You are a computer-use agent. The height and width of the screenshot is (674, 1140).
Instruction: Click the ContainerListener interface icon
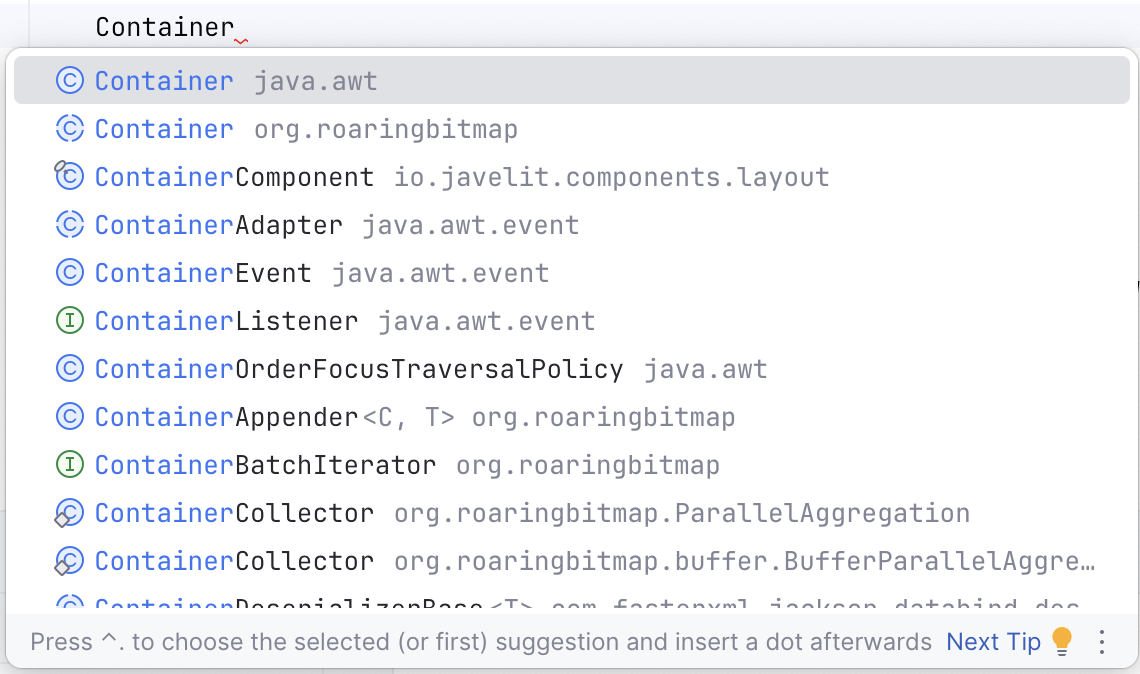point(69,321)
